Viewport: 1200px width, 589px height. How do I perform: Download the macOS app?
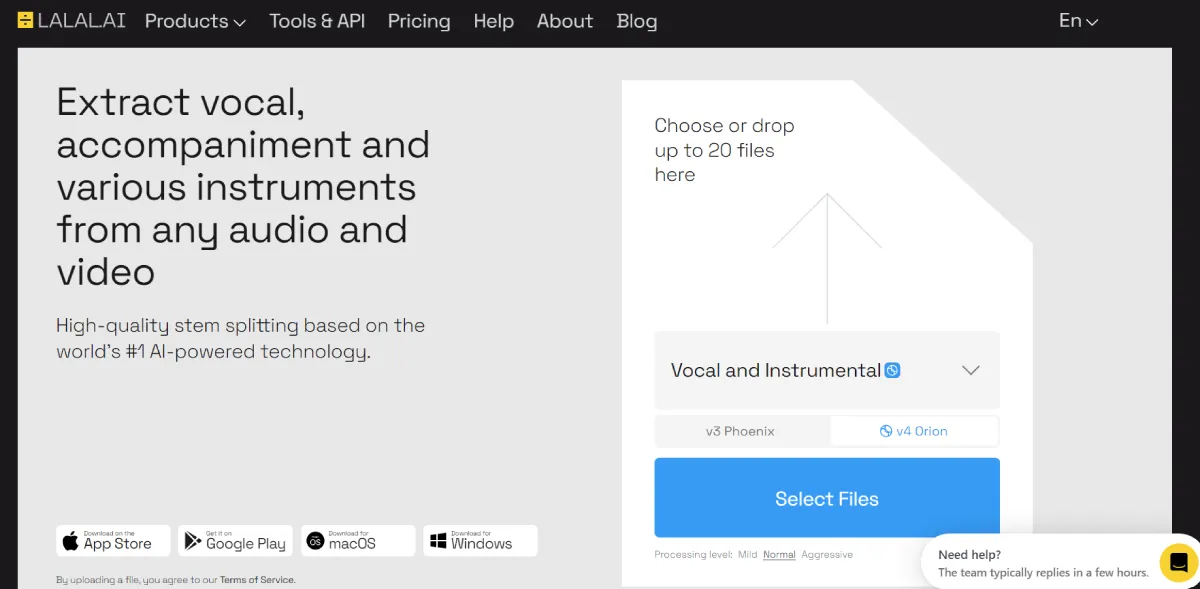pyautogui.click(x=358, y=541)
